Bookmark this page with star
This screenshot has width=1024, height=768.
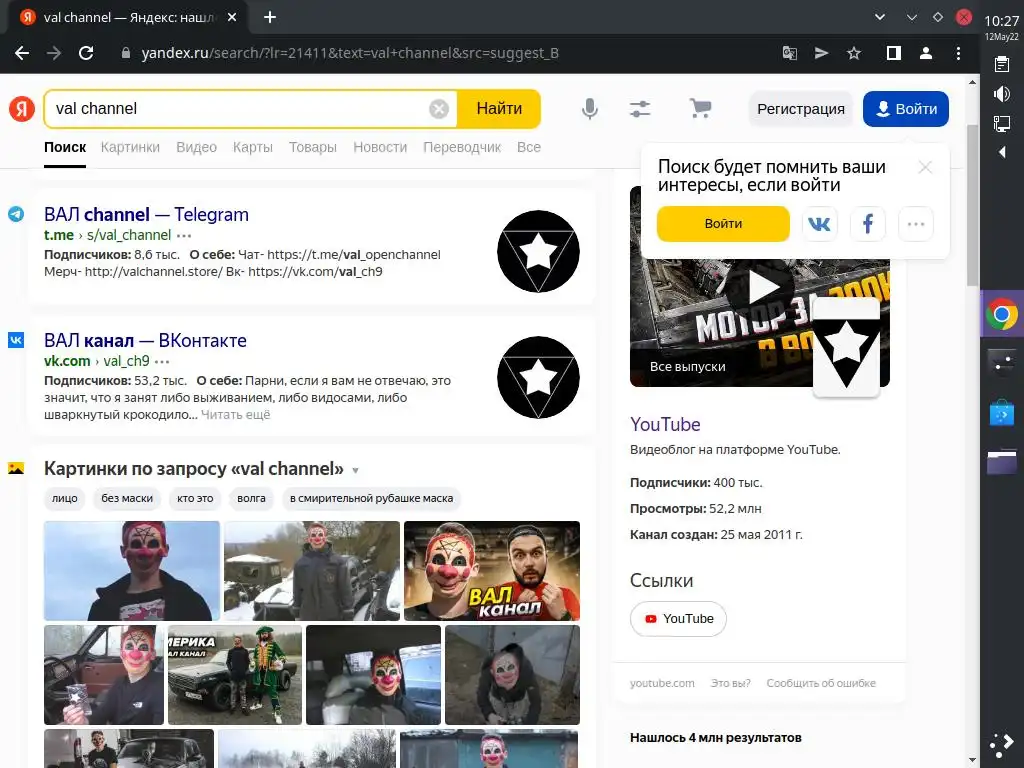coord(854,54)
